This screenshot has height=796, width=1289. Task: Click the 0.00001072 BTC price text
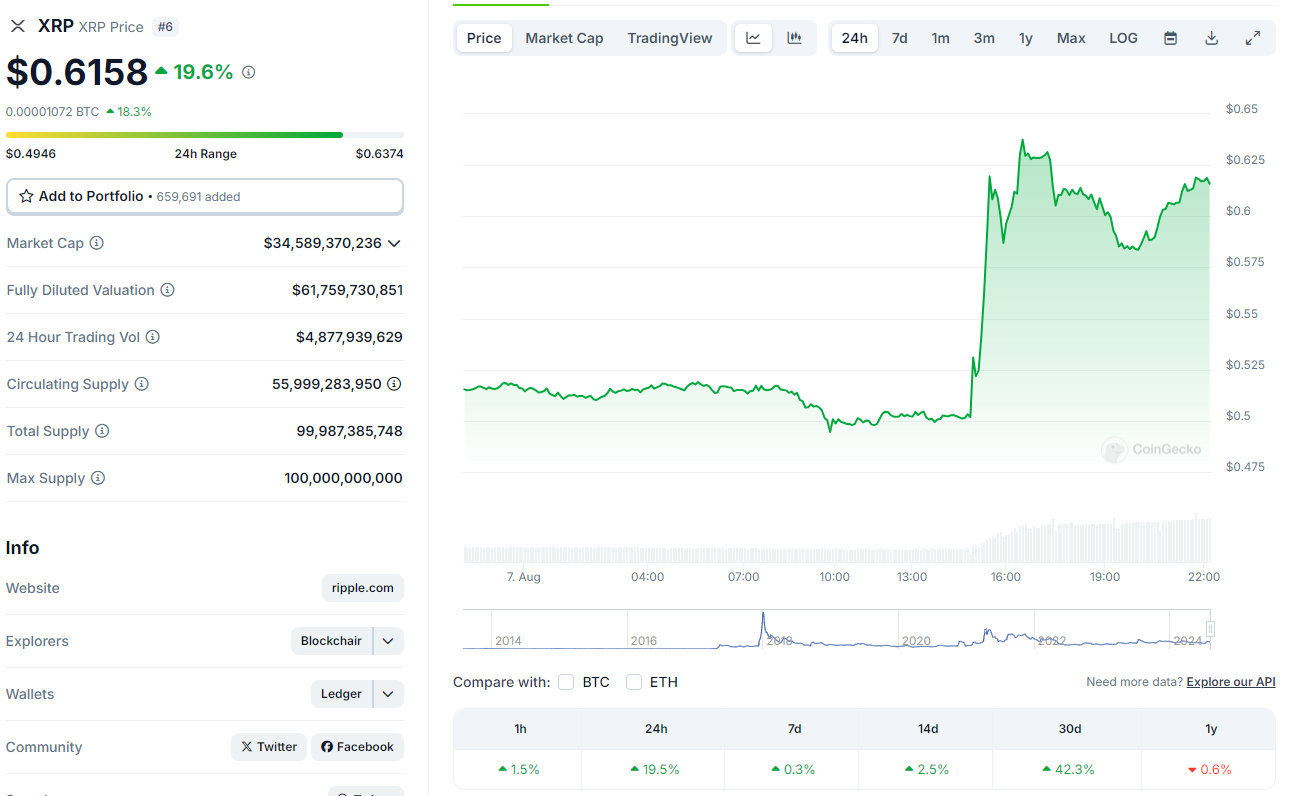coord(53,112)
